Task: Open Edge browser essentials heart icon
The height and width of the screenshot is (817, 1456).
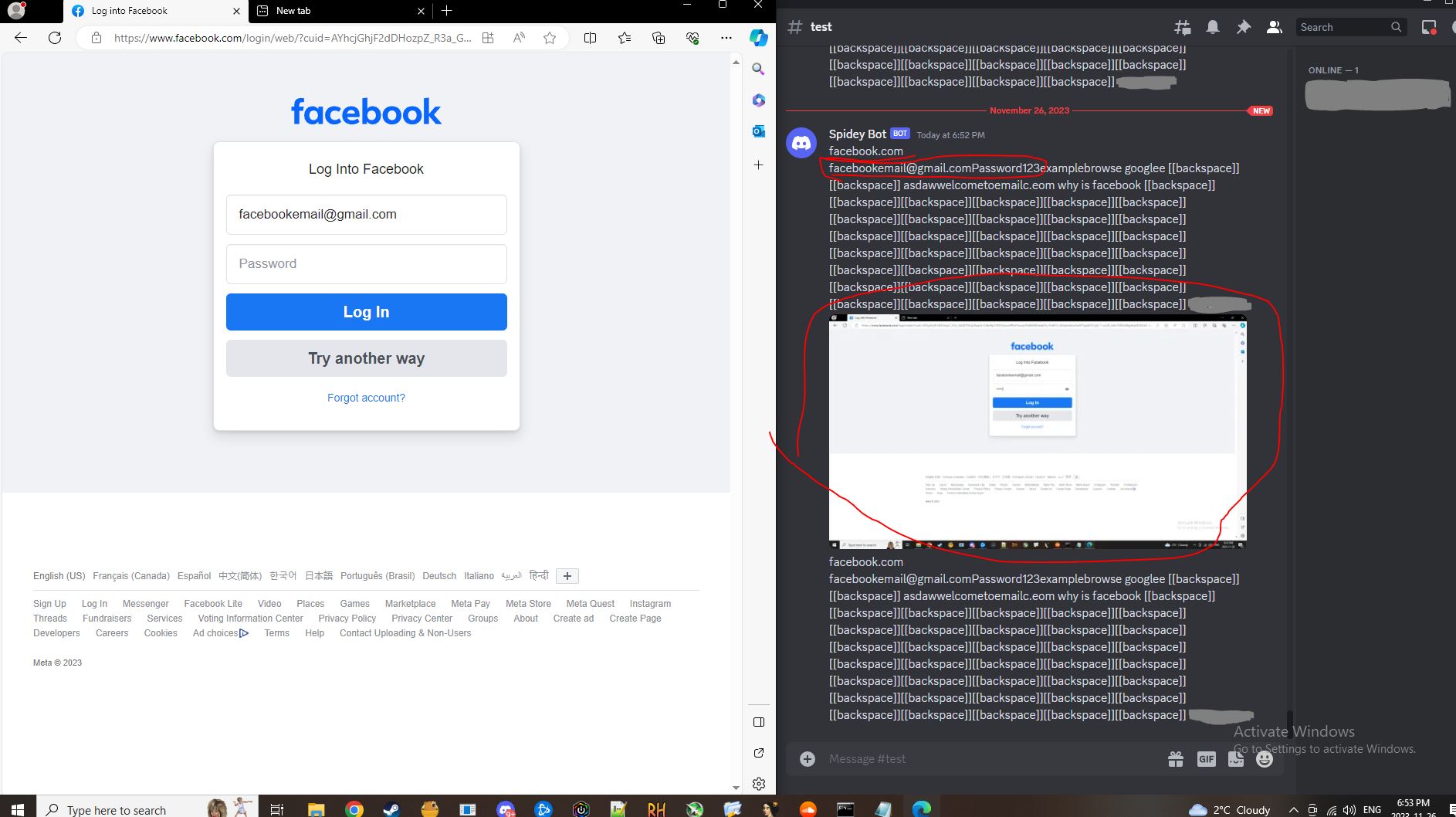Action: point(692,37)
